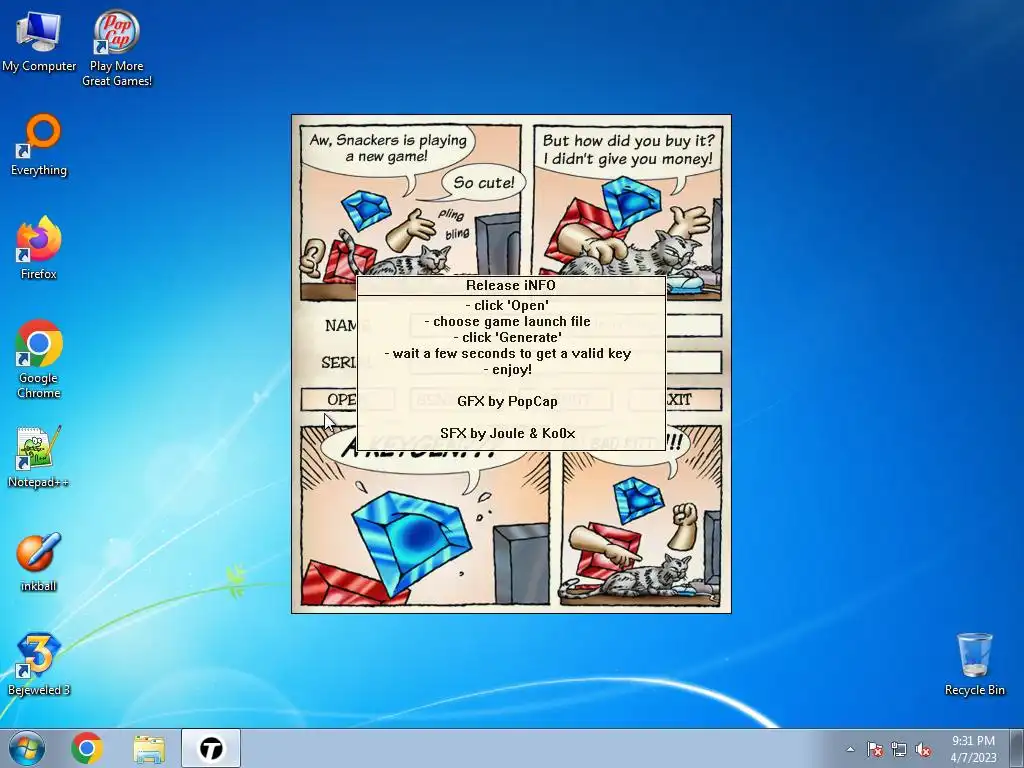Viewport: 1024px width, 768px height.
Task: Open the PopCap Play More Great Games shortcut
Action: [117, 47]
